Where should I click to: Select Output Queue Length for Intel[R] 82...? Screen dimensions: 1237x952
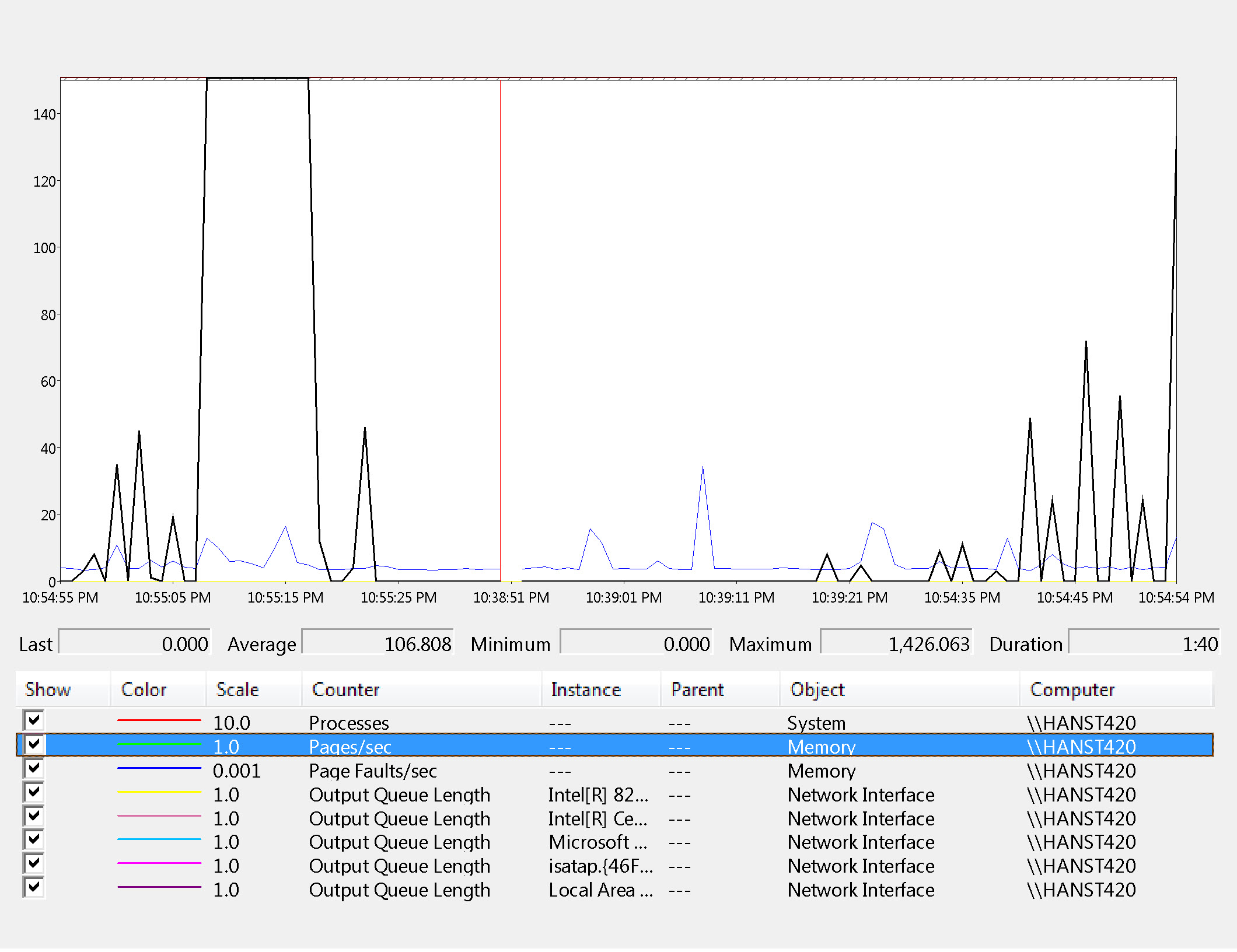pyautogui.click(x=400, y=795)
